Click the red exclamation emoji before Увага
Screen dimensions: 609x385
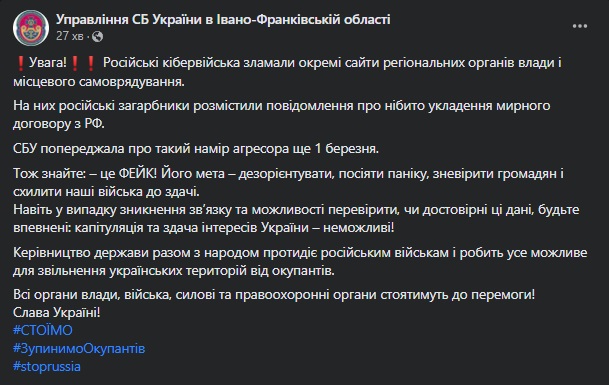[21, 63]
